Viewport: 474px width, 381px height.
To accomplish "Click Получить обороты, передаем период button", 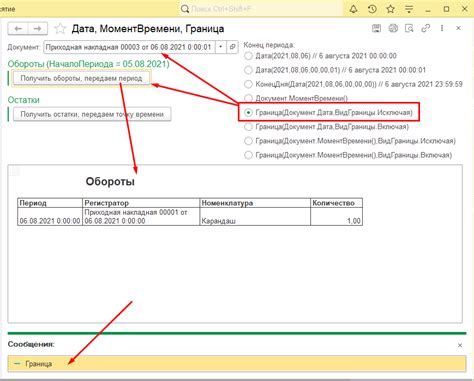I will point(82,78).
